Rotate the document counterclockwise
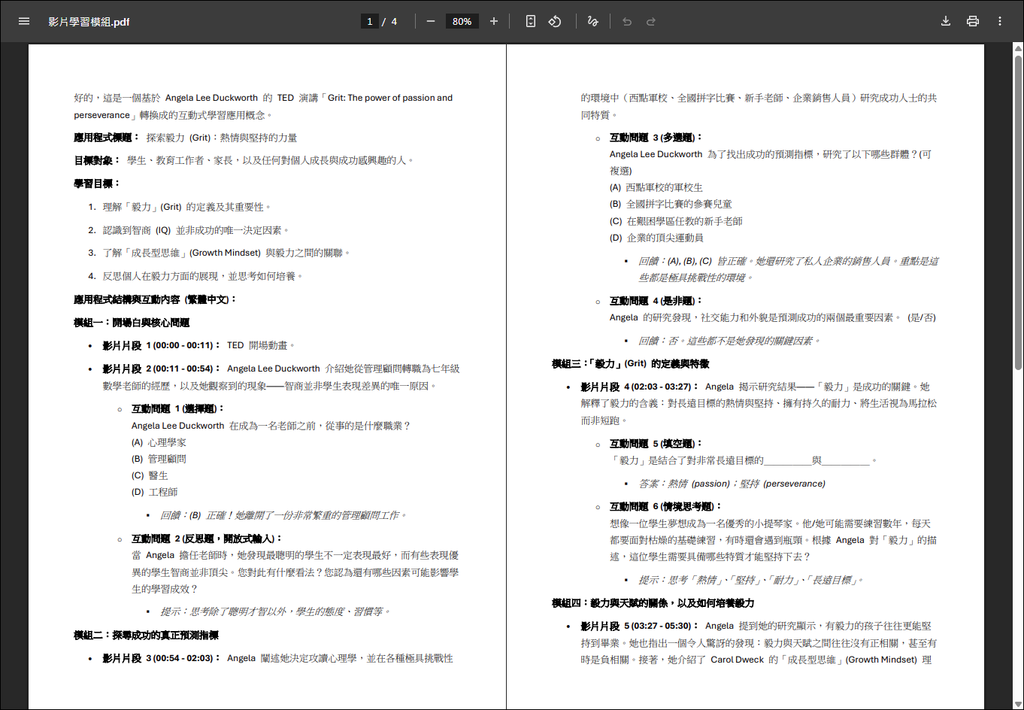Screen dimensions: 1024x710 (x=554, y=21)
